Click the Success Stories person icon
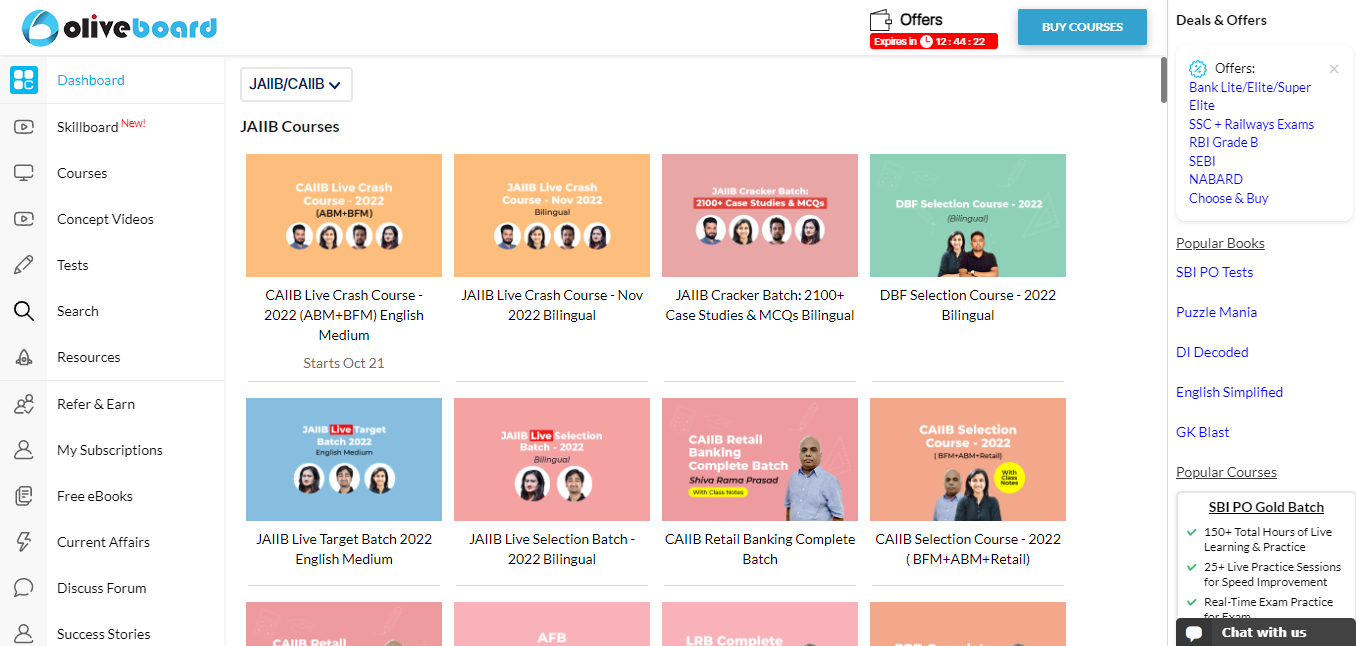The width and height of the screenshot is (1356, 646). pyautogui.click(x=24, y=634)
